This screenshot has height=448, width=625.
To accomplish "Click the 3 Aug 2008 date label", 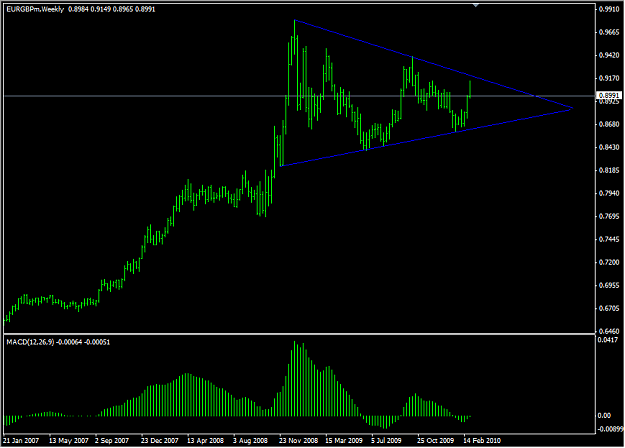I will tap(250, 440).
